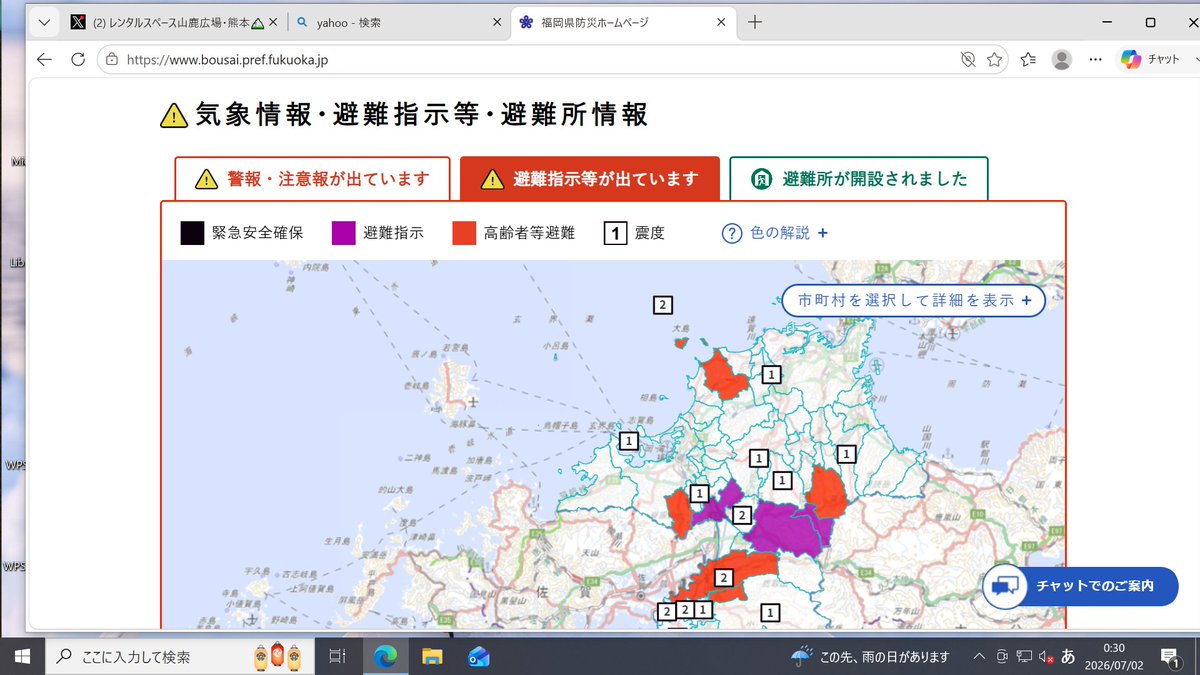1200x675 pixels.
Task: Click the large purple 避難指示 region
Action: pyautogui.click(x=790, y=528)
